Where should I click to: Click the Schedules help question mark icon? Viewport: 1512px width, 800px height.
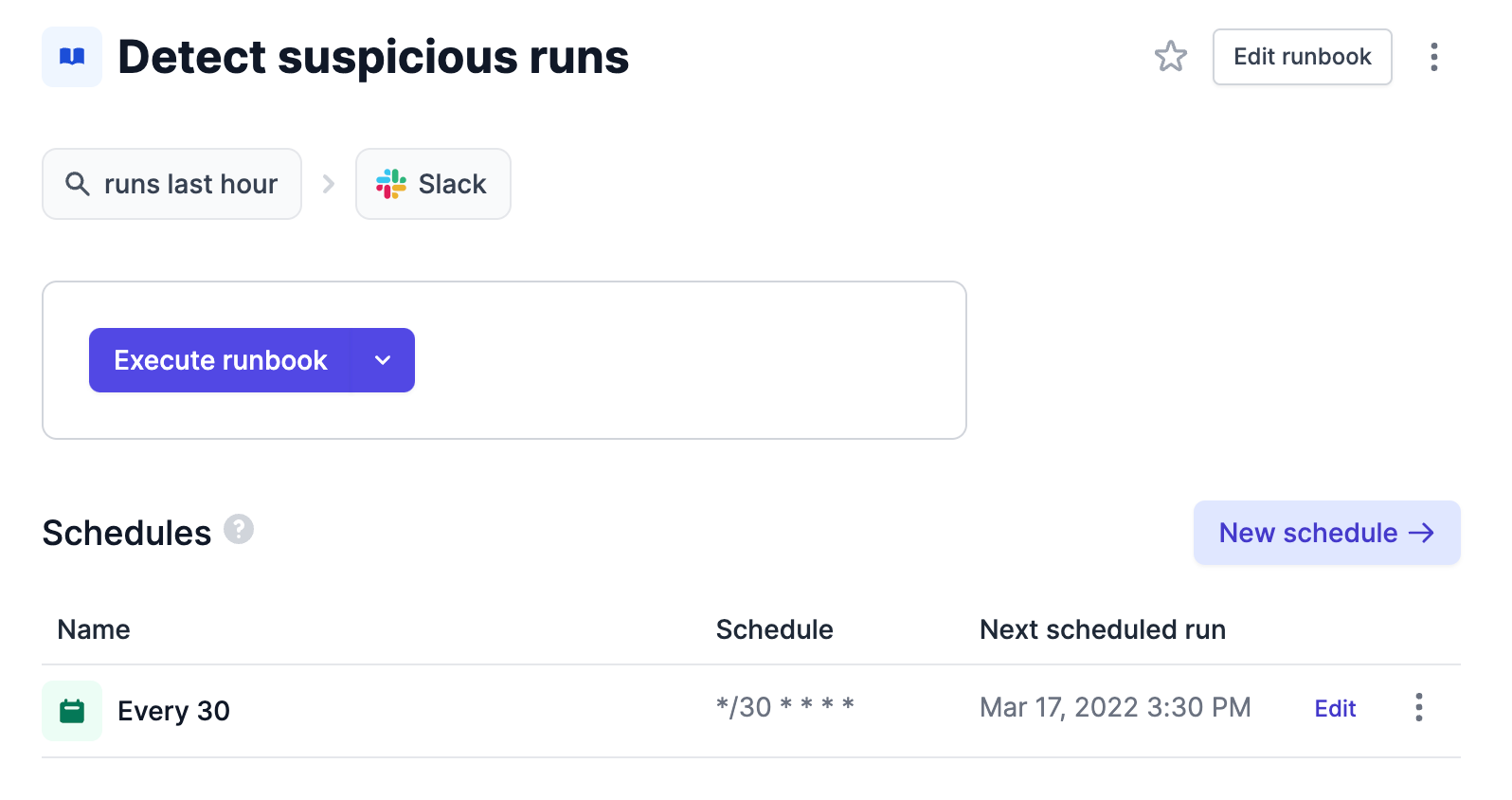coord(239,529)
